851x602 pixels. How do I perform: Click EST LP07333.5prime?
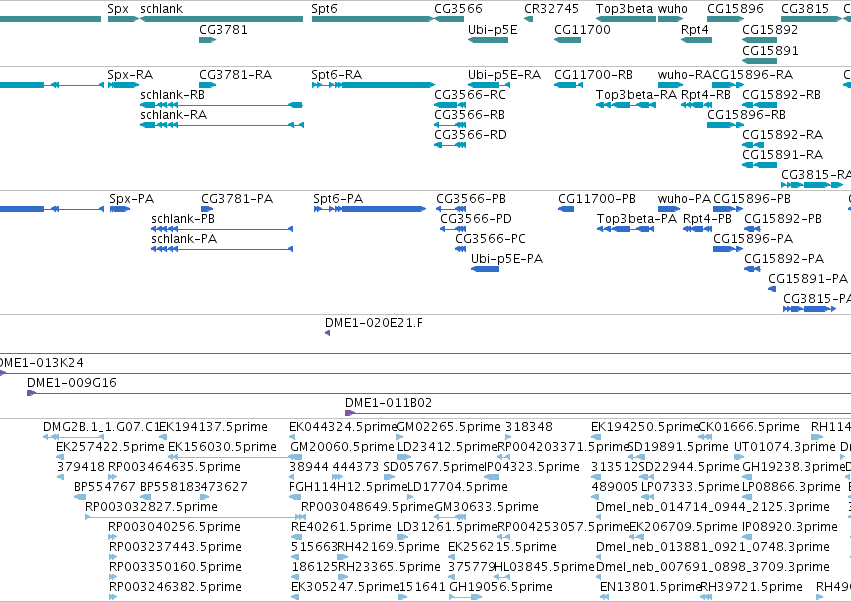tap(690, 487)
